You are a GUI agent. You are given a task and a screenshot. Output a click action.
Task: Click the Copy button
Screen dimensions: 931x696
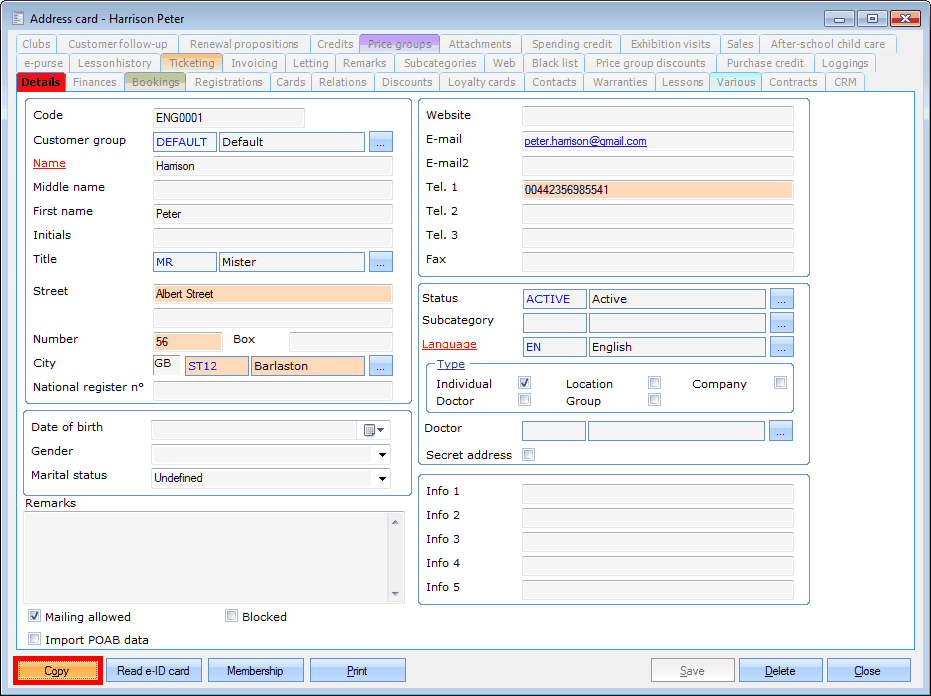[57, 671]
